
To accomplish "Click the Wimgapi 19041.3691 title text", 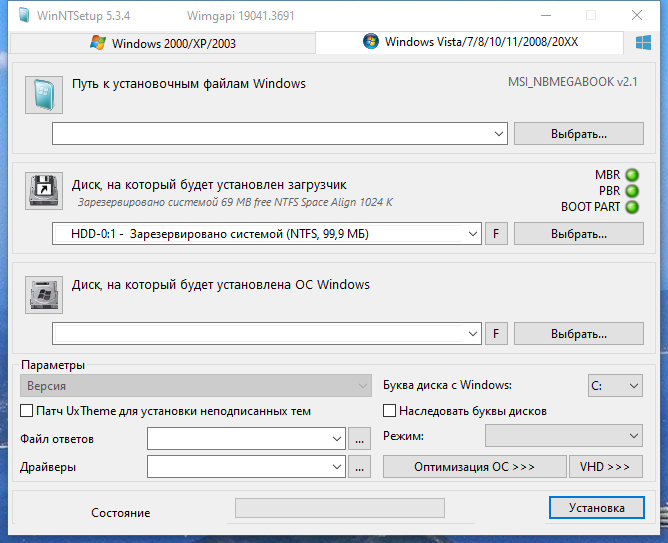I will (x=241, y=16).
